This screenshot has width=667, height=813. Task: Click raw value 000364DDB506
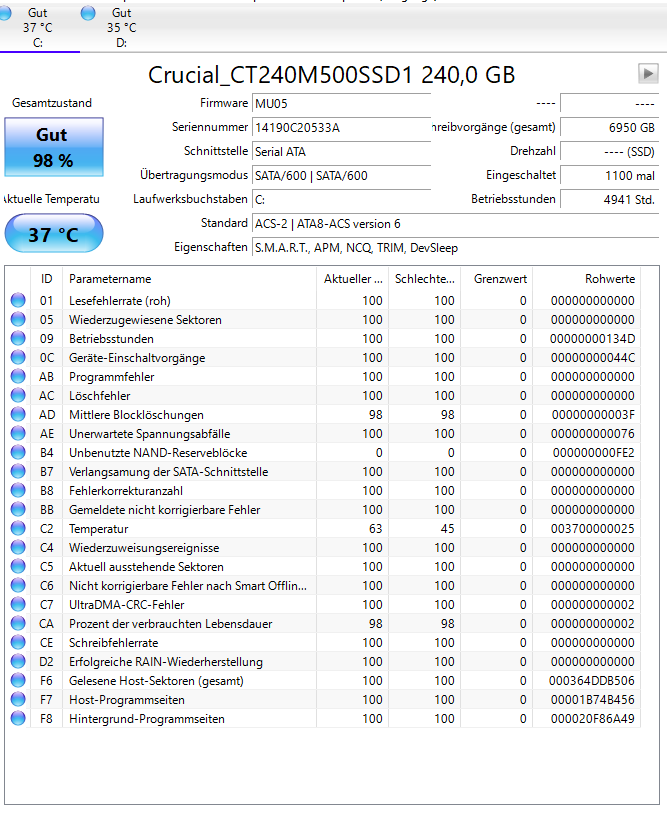pos(592,681)
